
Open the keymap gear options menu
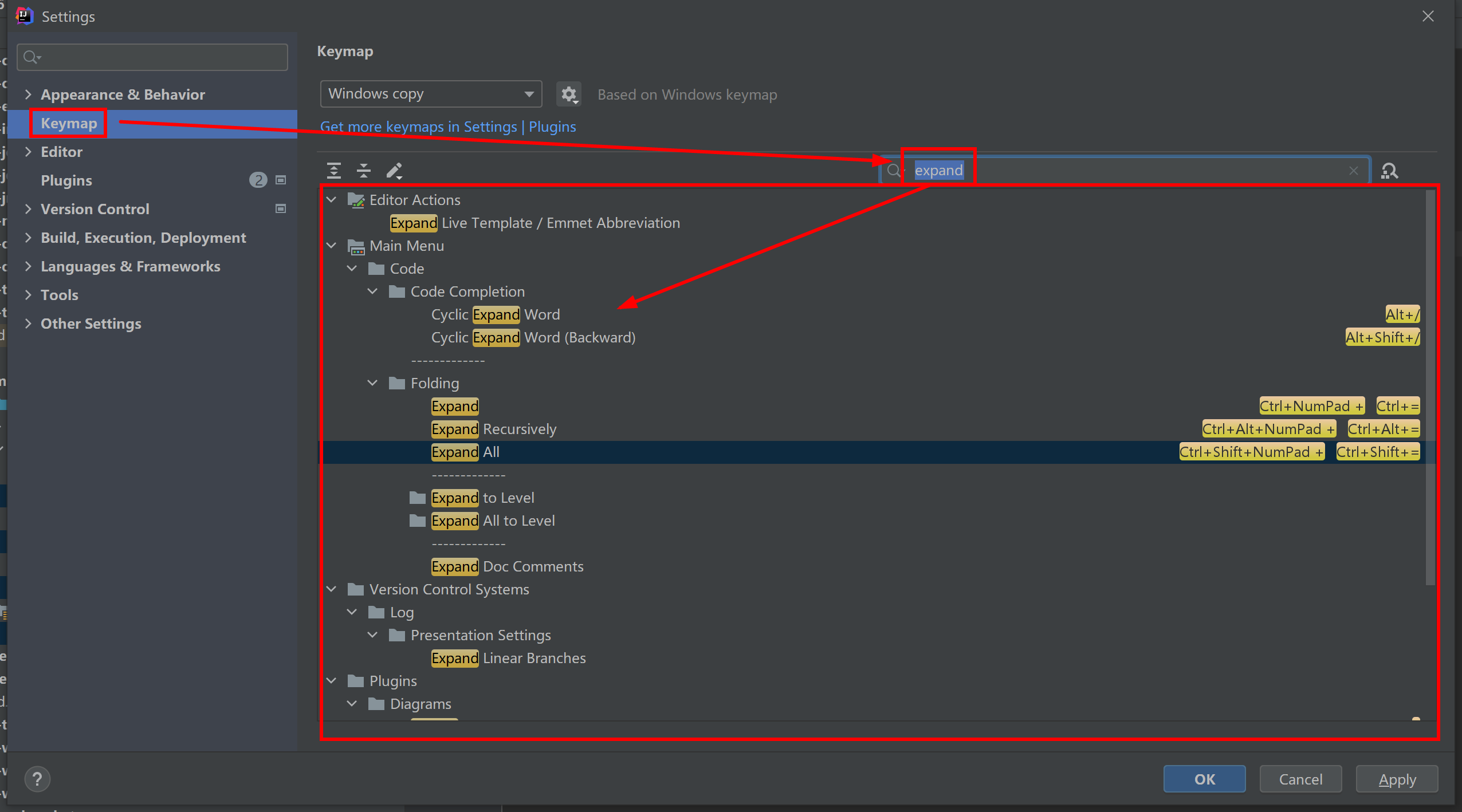tap(568, 94)
